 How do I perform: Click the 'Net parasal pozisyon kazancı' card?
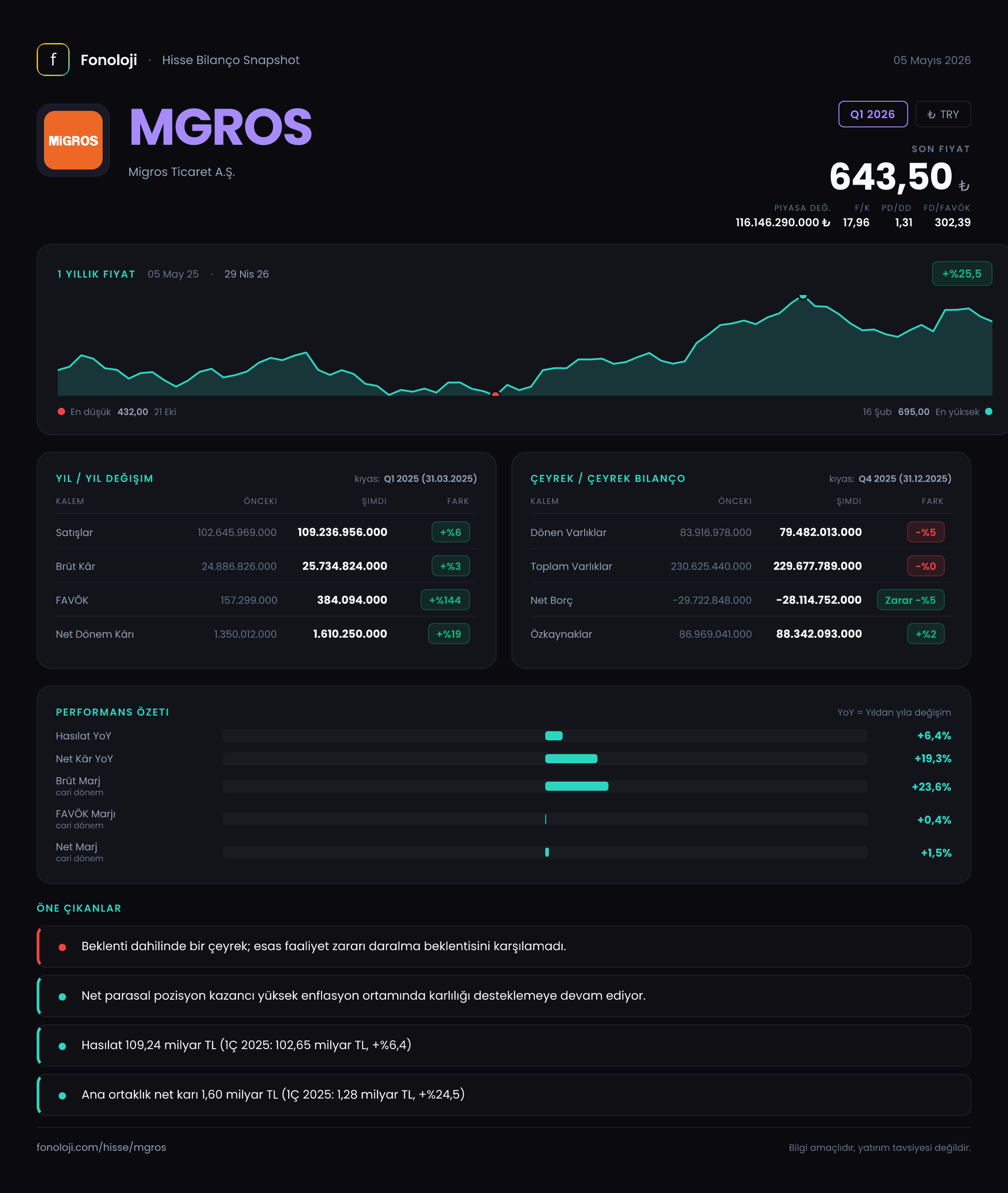click(504, 996)
